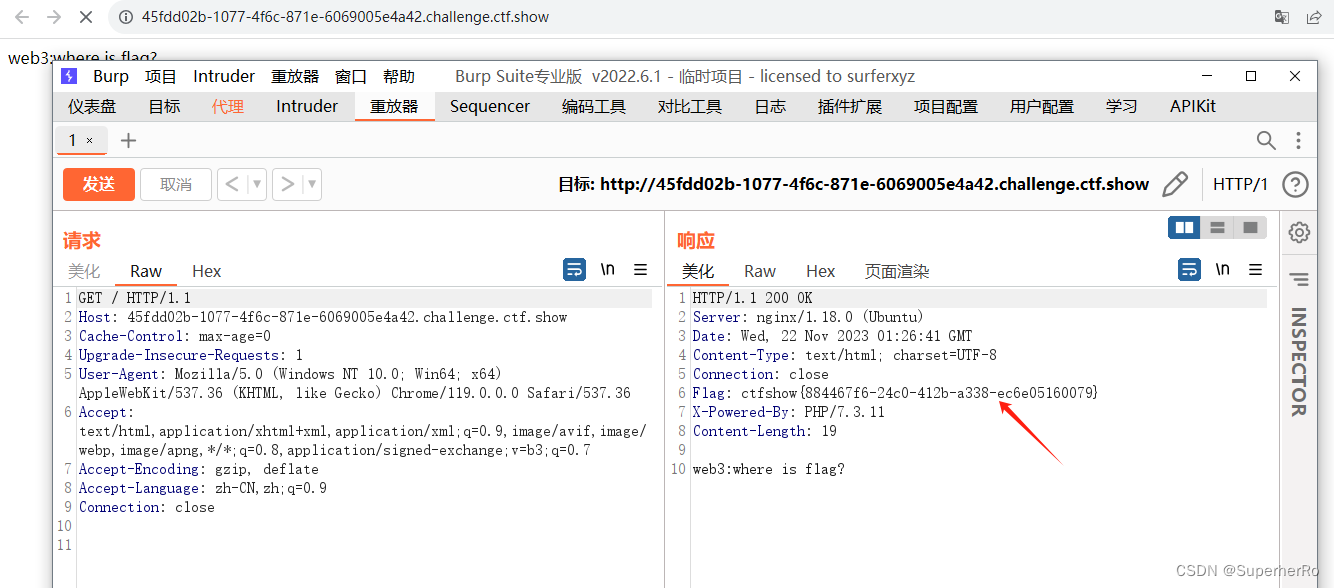Click the 取消 cancel button
Screen dimensions: 1334x588
[x=176, y=184]
